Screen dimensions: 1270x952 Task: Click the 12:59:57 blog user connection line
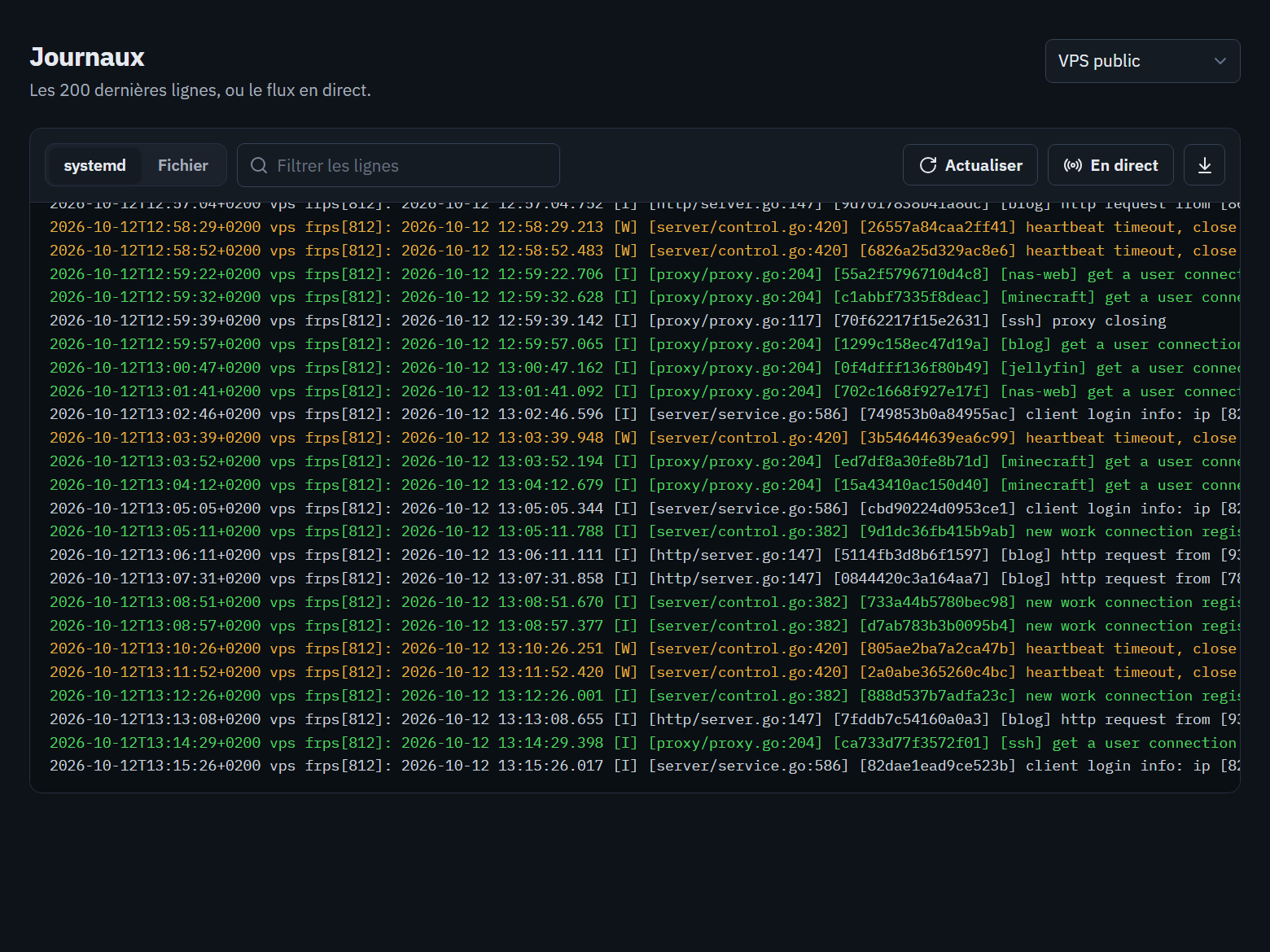coord(643,344)
